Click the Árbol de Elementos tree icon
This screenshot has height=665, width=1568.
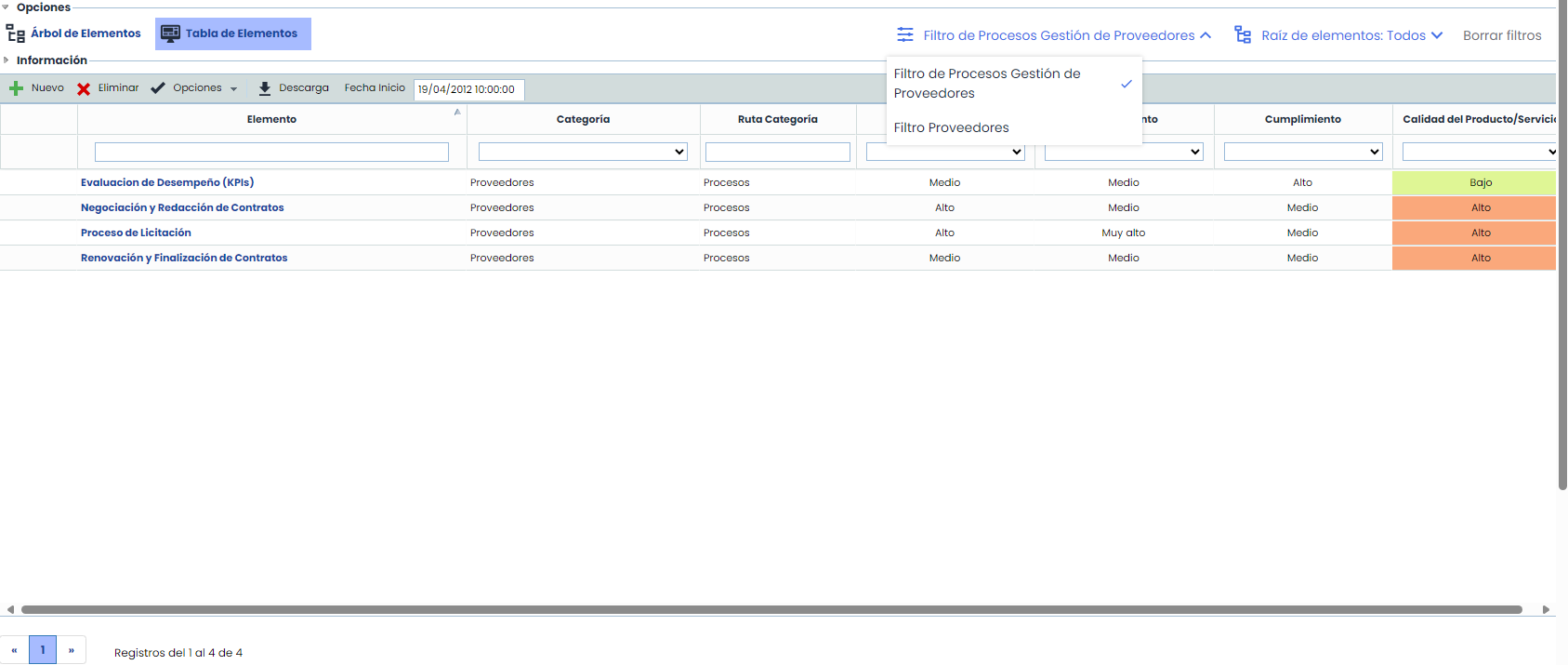coord(16,34)
